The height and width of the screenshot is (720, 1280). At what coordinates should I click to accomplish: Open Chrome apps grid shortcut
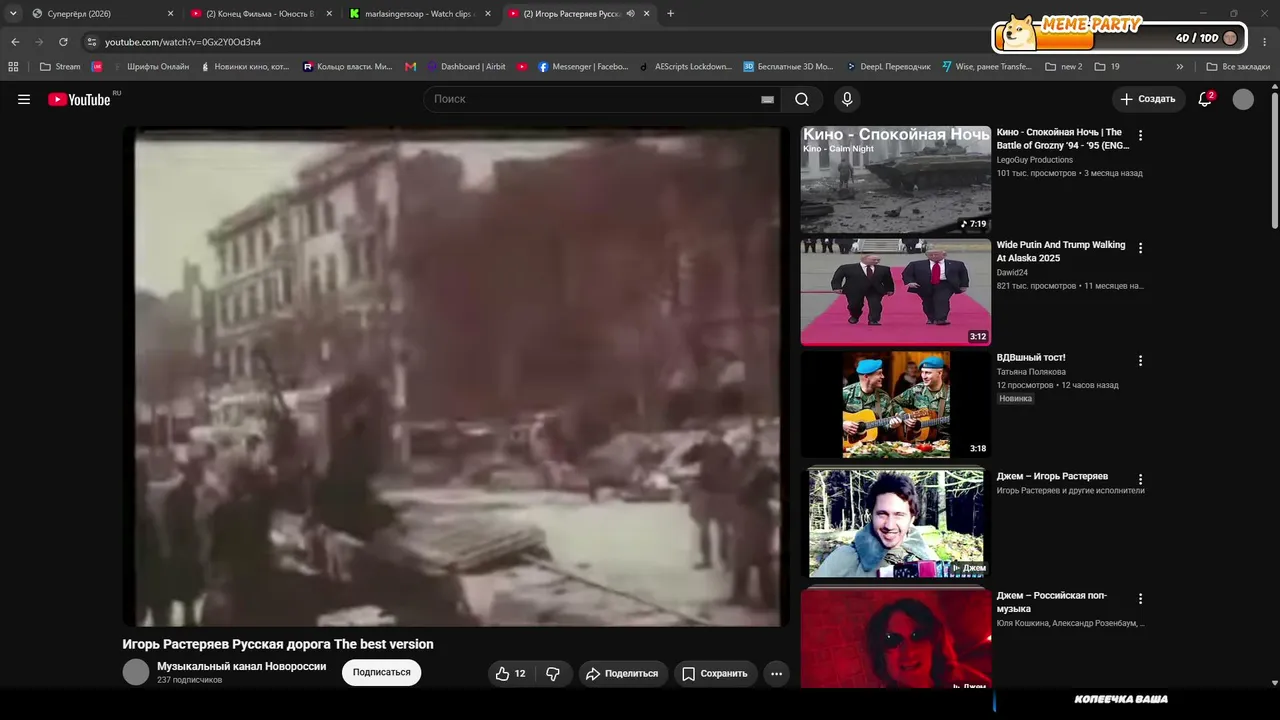[x=13, y=67]
